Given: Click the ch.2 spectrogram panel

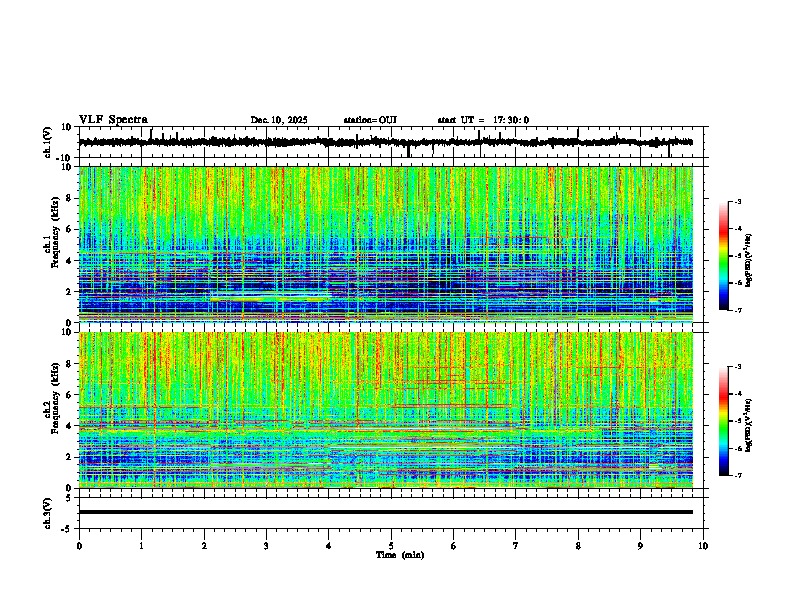Looking at the screenshot, I should [x=386, y=410].
